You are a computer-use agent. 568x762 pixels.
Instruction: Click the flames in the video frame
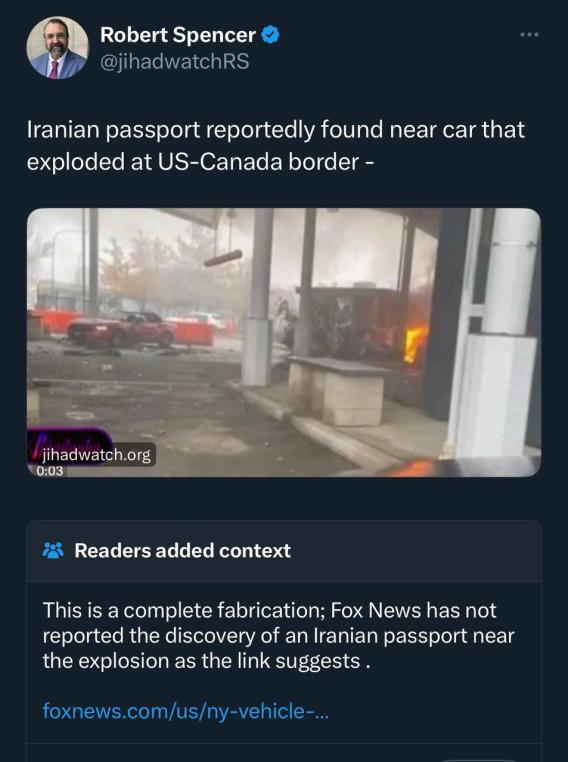coord(415,343)
